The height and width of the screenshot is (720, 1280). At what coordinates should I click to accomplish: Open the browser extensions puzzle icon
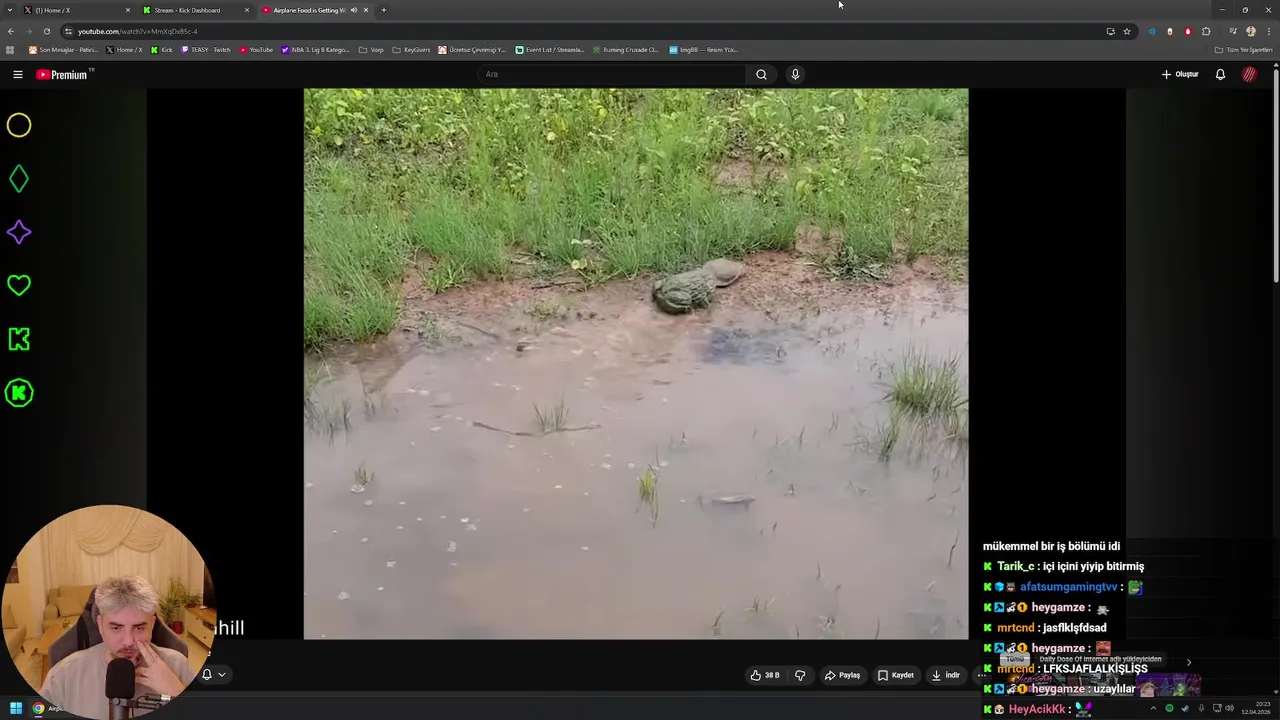pos(1206,31)
